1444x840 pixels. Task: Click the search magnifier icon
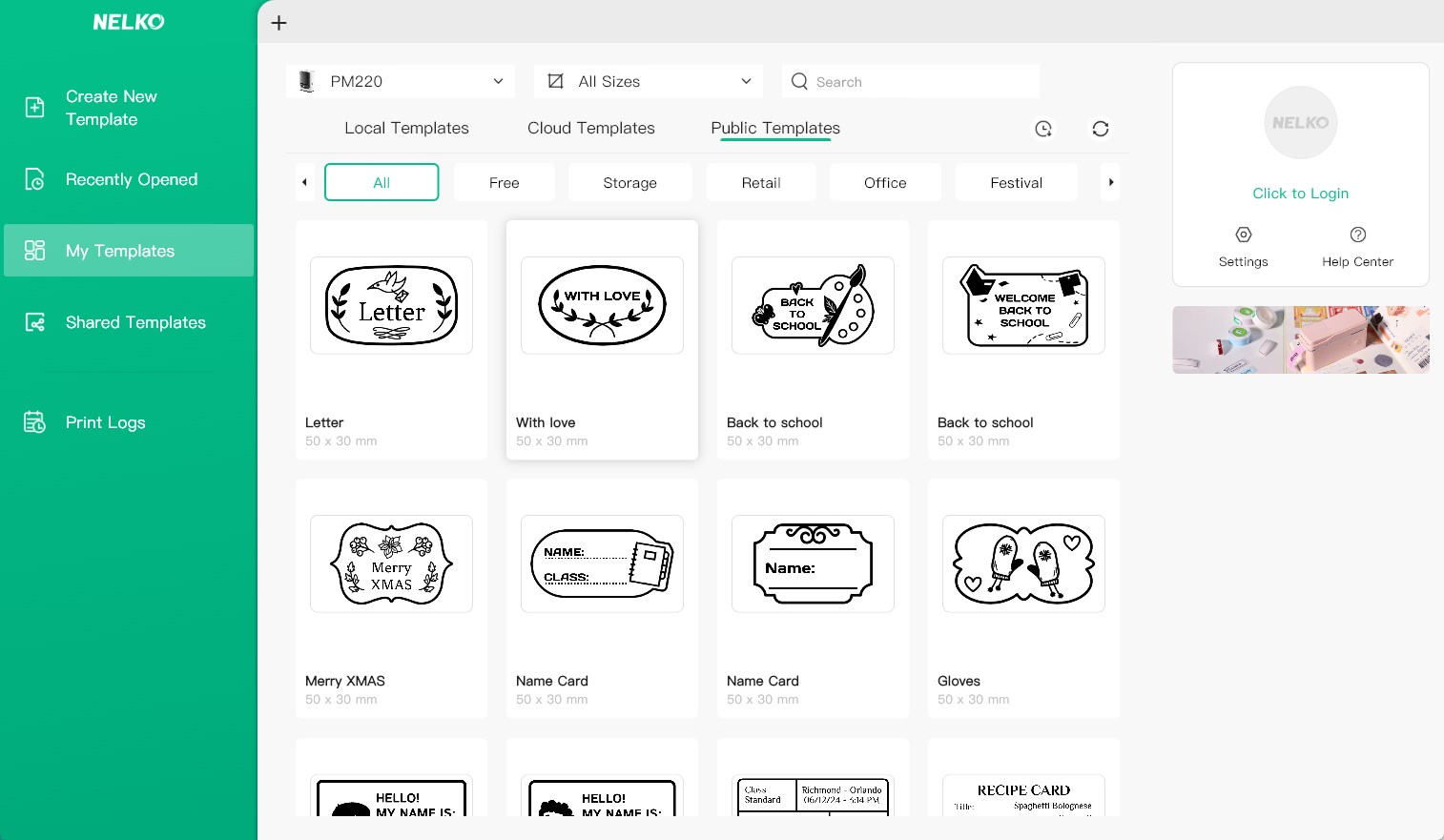[x=799, y=81]
